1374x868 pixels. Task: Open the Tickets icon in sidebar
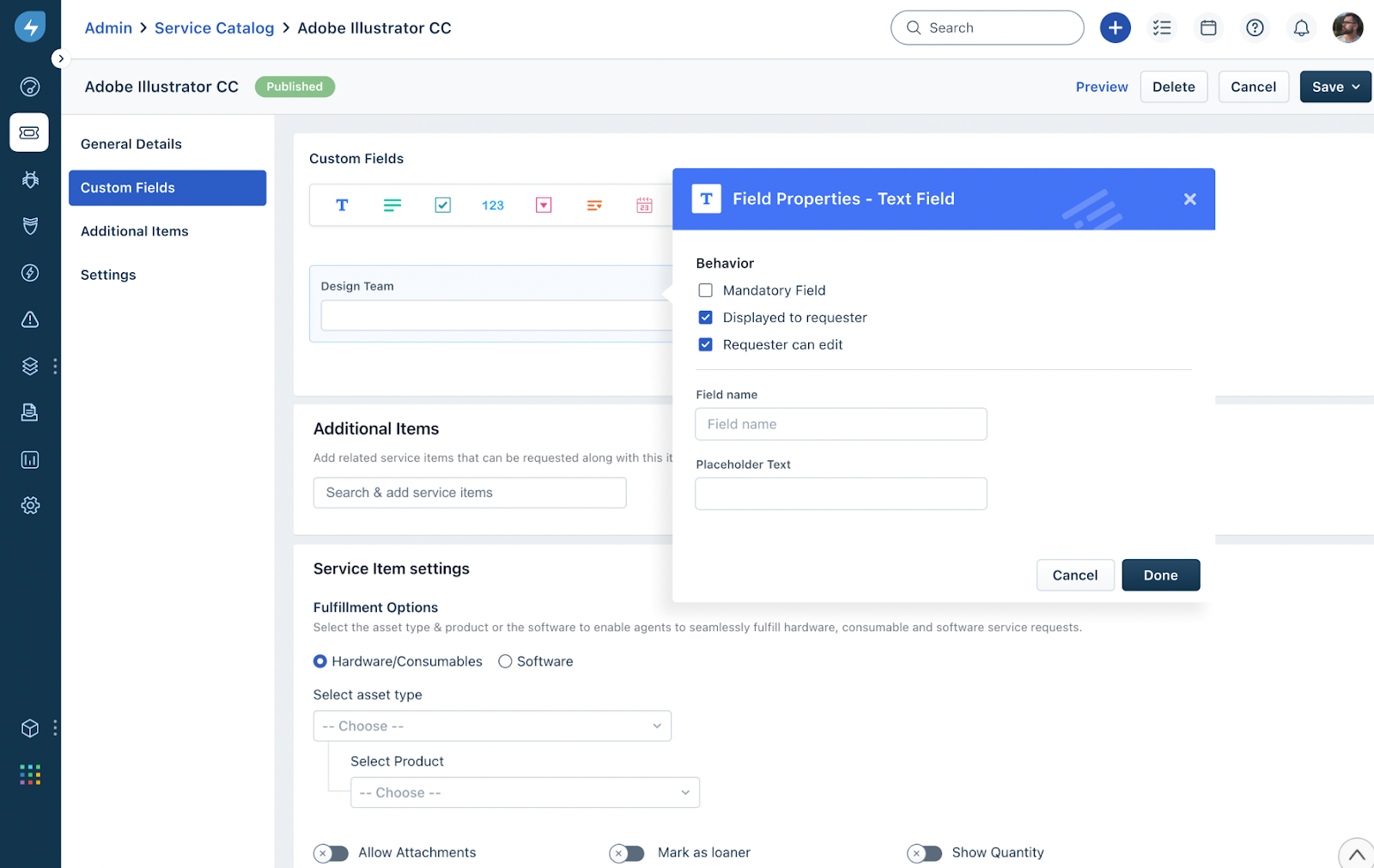click(29, 132)
